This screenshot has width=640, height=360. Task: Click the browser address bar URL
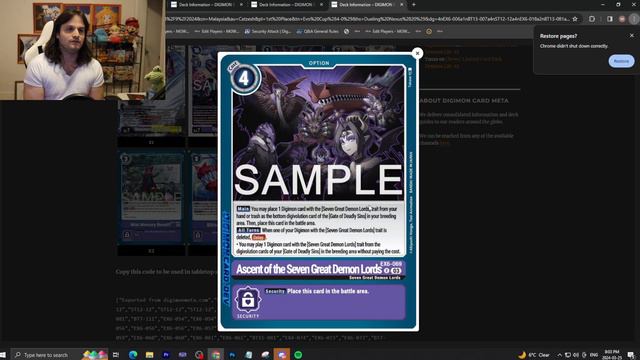(x=367, y=19)
